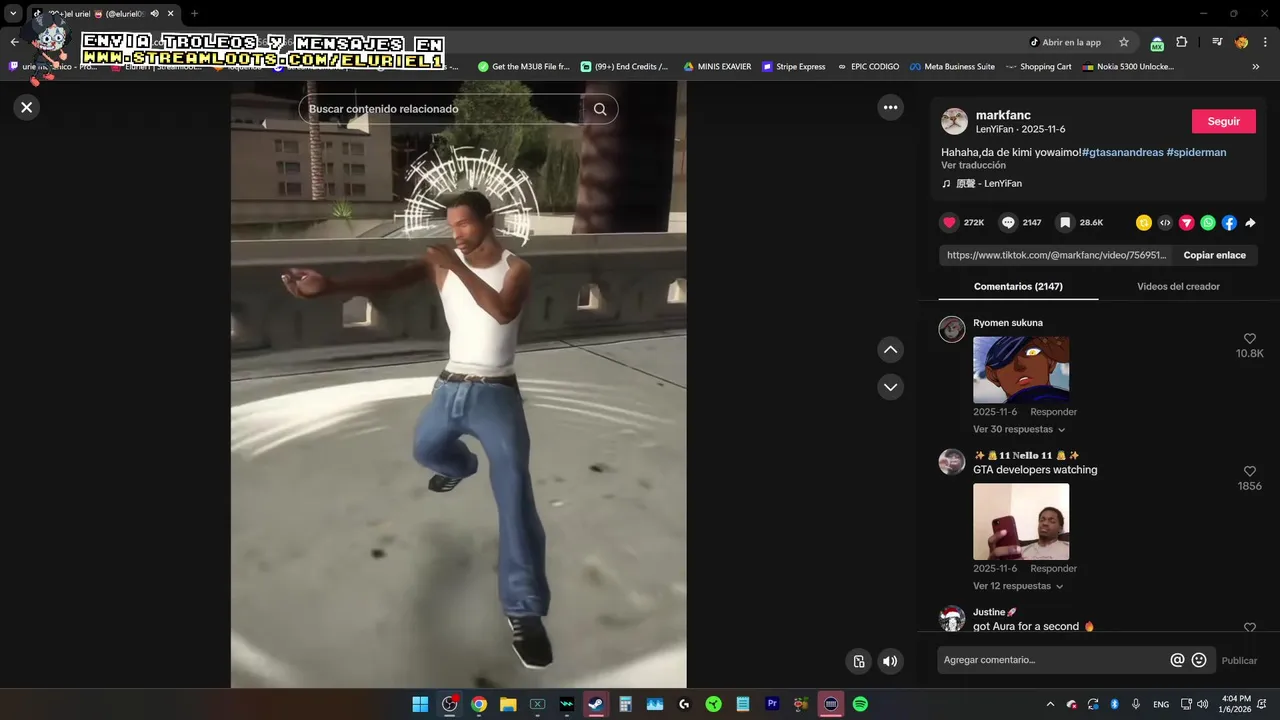Mute the browser tab audio icon
This screenshot has height=720, width=1280.
pyautogui.click(x=154, y=14)
